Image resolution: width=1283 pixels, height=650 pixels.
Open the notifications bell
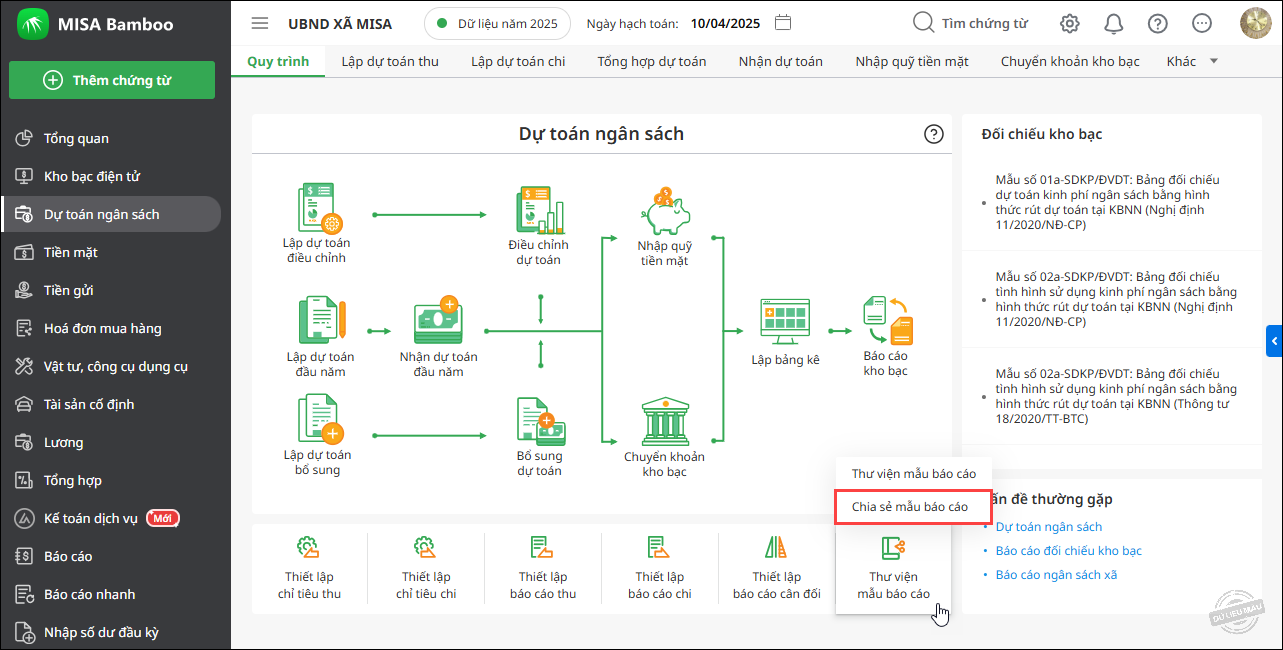pyautogui.click(x=1113, y=23)
